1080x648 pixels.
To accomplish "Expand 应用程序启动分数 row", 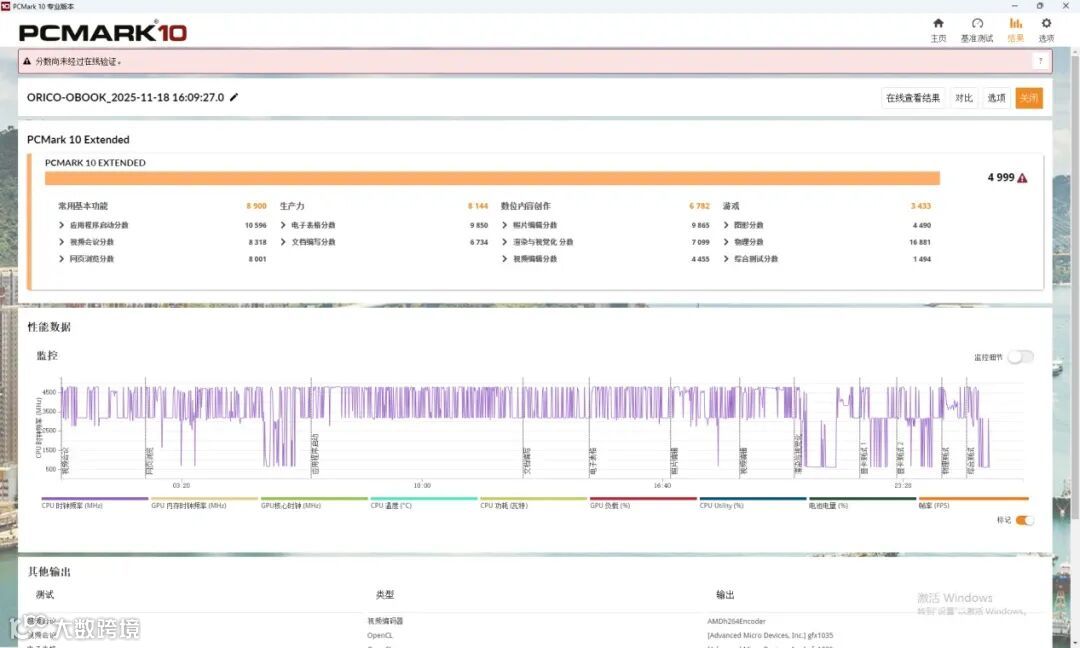I will click(61, 225).
